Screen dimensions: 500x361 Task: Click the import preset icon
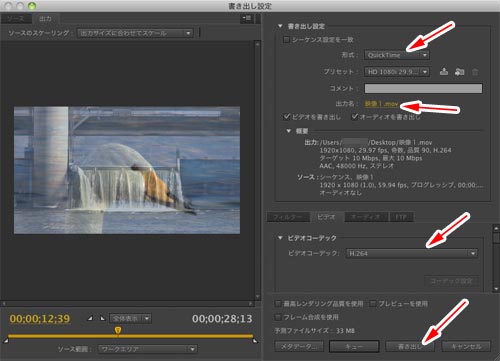[459, 71]
